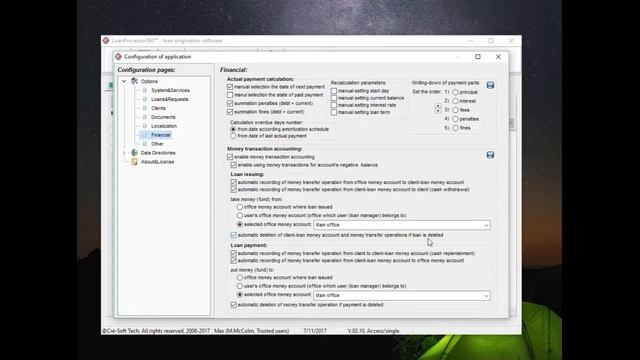Open the Localization configuration page

click(x=164, y=126)
